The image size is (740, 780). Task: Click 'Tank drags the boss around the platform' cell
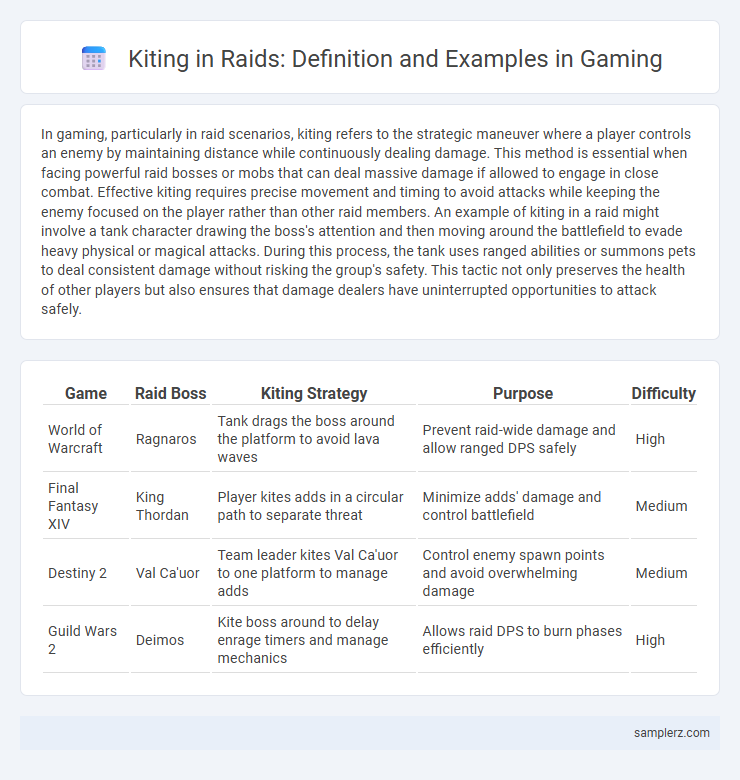click(x=314, y=439)
